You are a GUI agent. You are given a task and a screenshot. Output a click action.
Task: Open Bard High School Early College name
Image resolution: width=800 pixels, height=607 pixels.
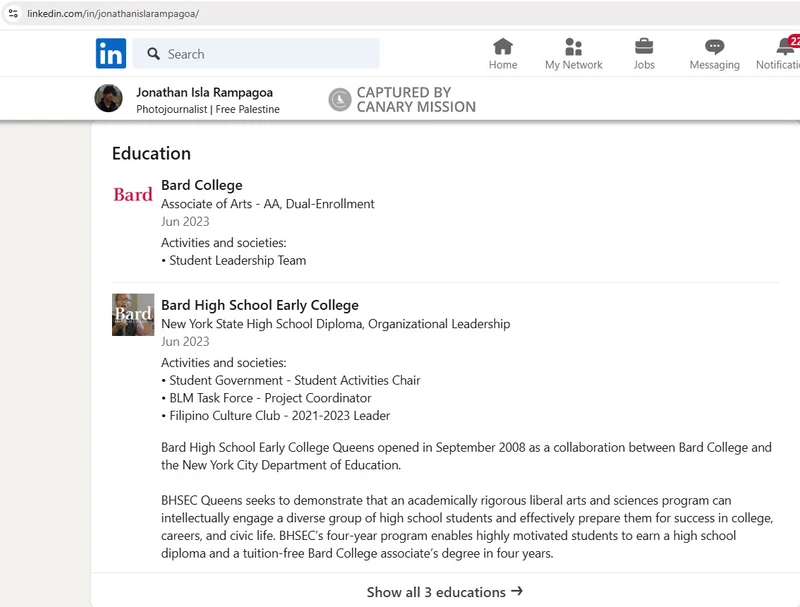click(x=260, y=305)
